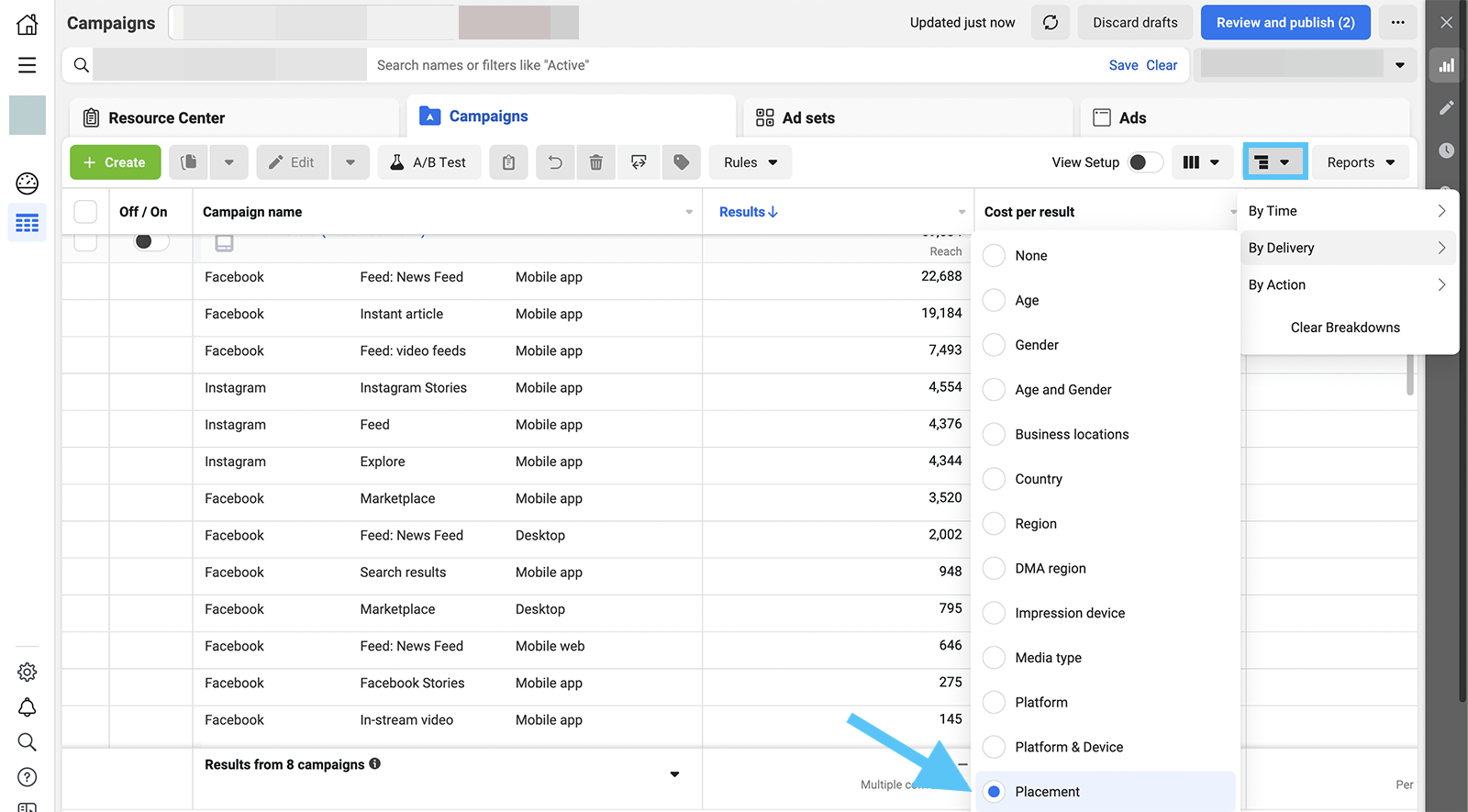The height and width of the screenshot is (812, 1468).
Task: Tick the select-all checkbox in table header
Action: click(x=85, y=212)
